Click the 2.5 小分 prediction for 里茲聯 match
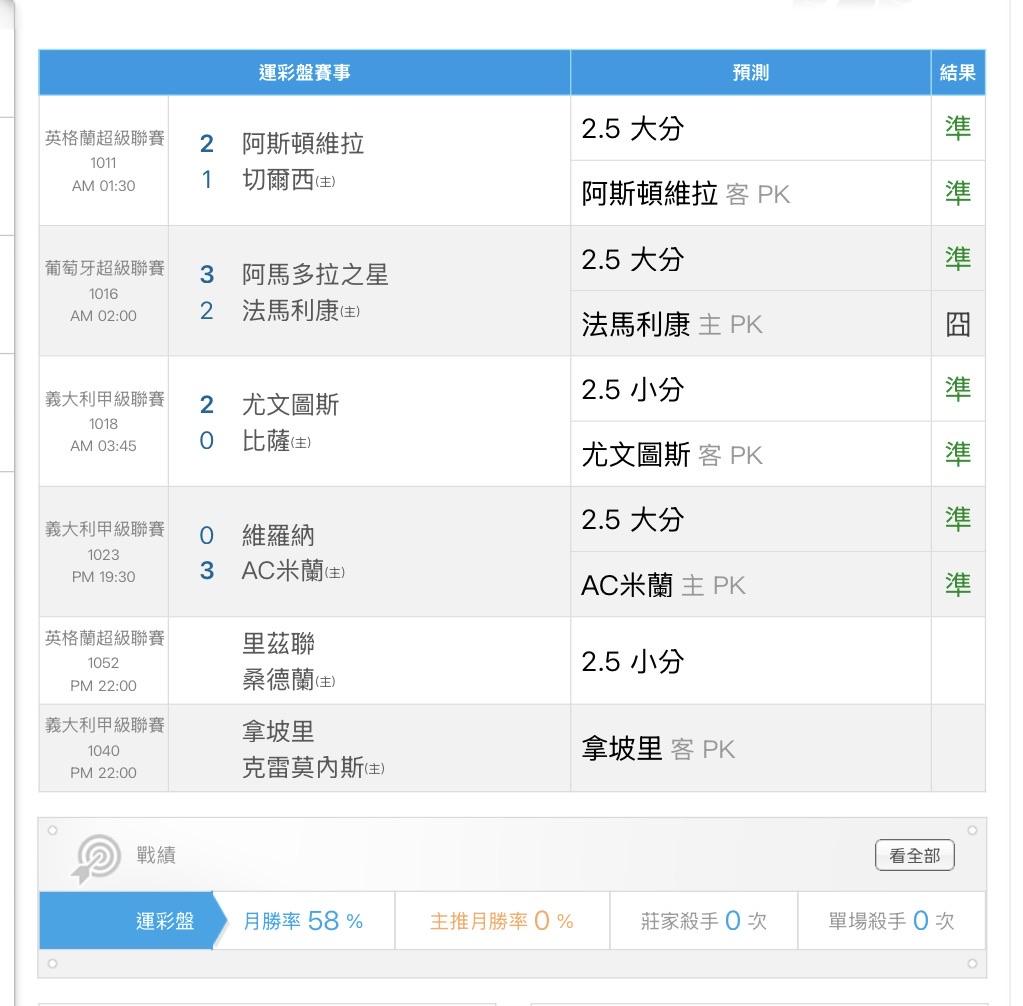Image resolution: width=1023 pixels, height=1006 pixels. pos(632,661)
